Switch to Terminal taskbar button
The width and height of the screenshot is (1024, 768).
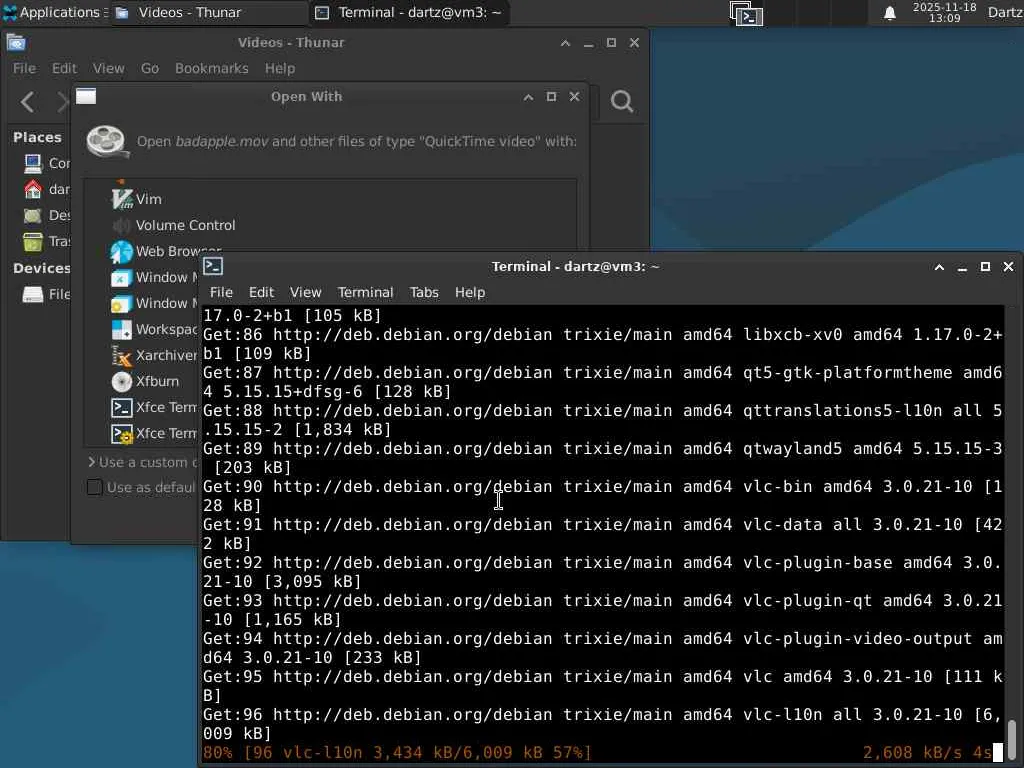coord(410,12)
